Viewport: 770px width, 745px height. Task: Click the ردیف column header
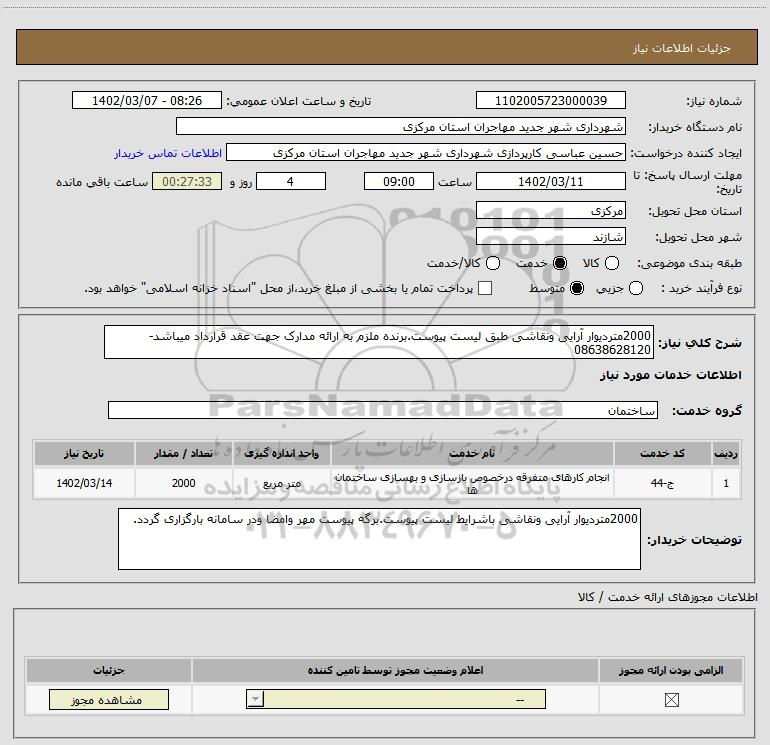point(726,453)
